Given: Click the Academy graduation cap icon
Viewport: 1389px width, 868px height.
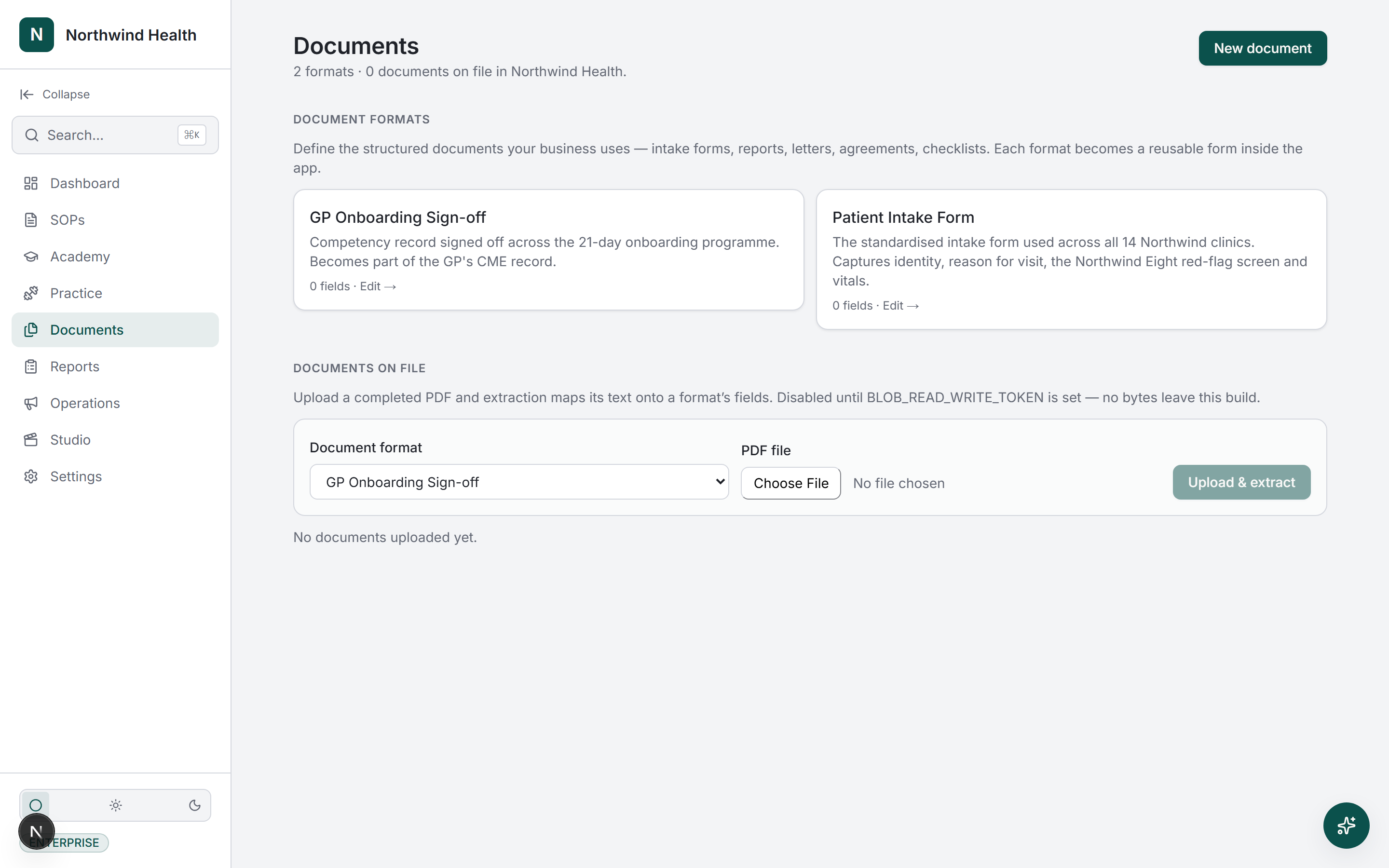Looking at the screenshot, I should click(31, 257).
